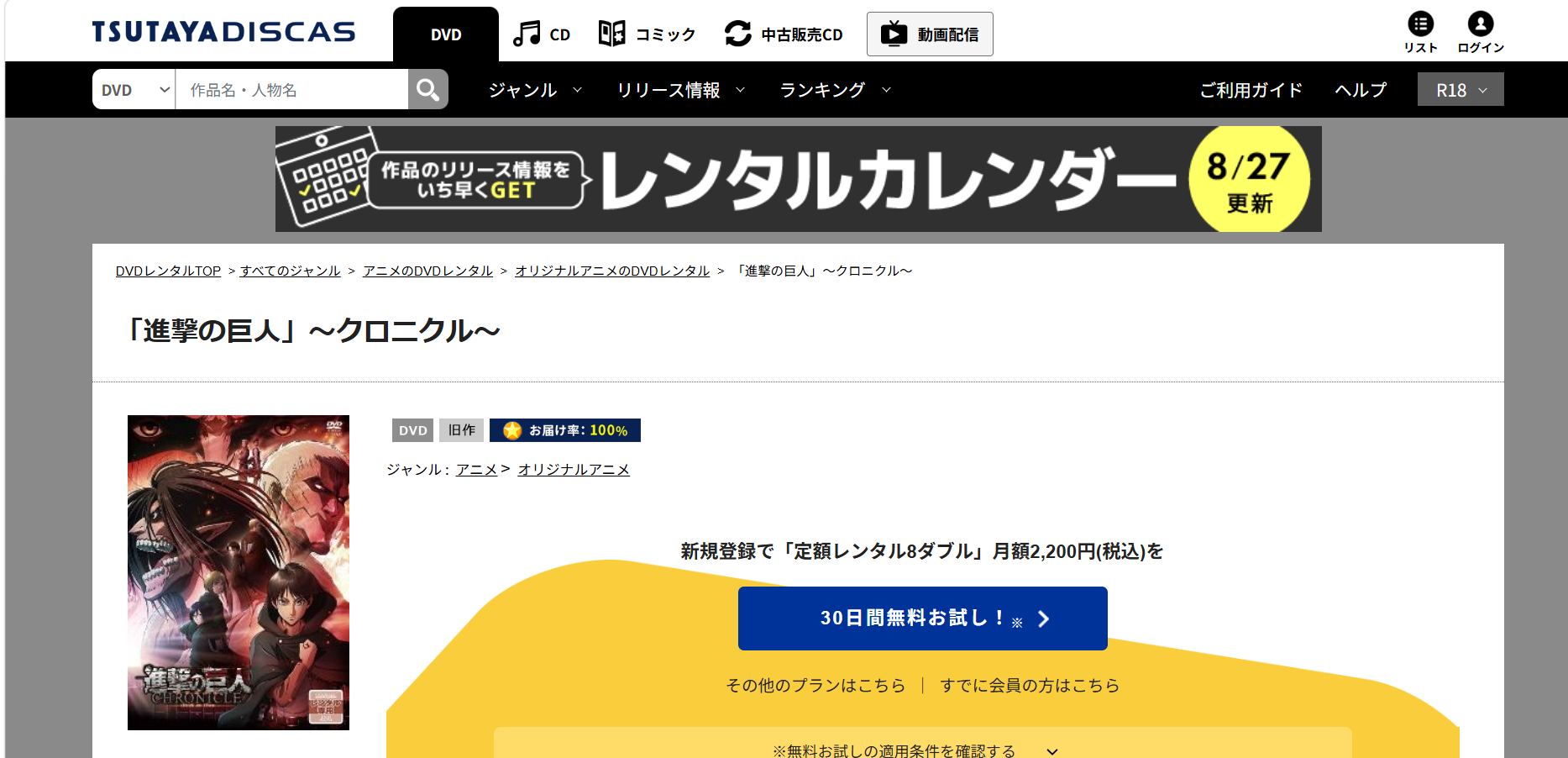Click the お届け率 100% star badge
1568x758 pixels.
(x=565, y=430)
